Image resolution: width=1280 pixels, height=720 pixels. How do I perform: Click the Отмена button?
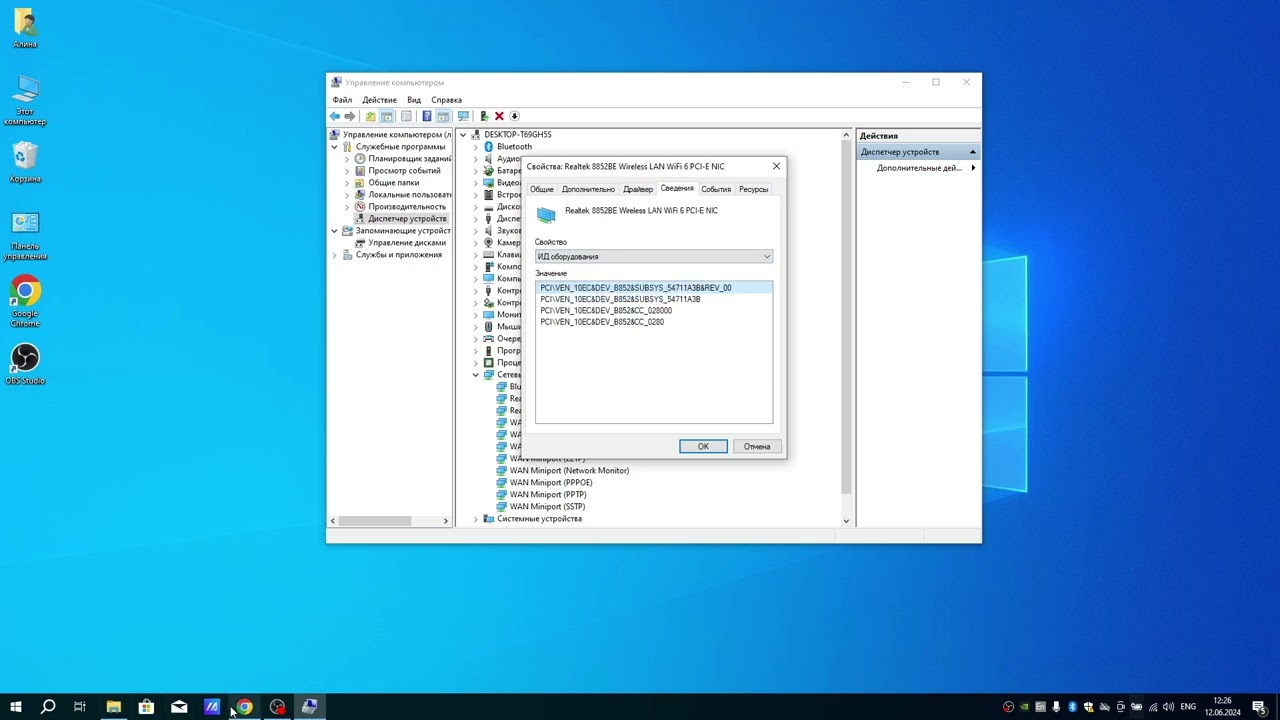tap(757, 446)
